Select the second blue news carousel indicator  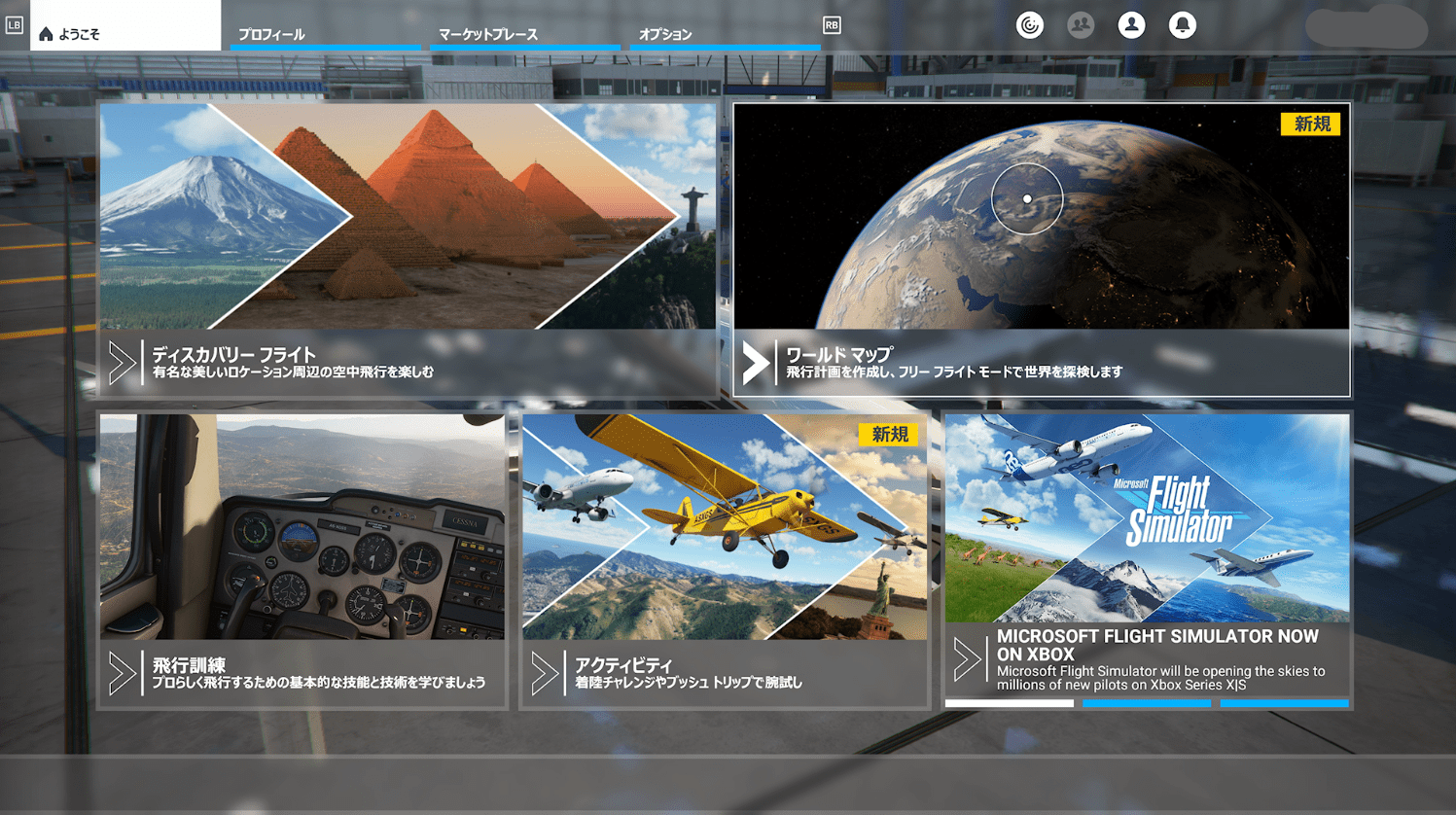point(1147,703)
